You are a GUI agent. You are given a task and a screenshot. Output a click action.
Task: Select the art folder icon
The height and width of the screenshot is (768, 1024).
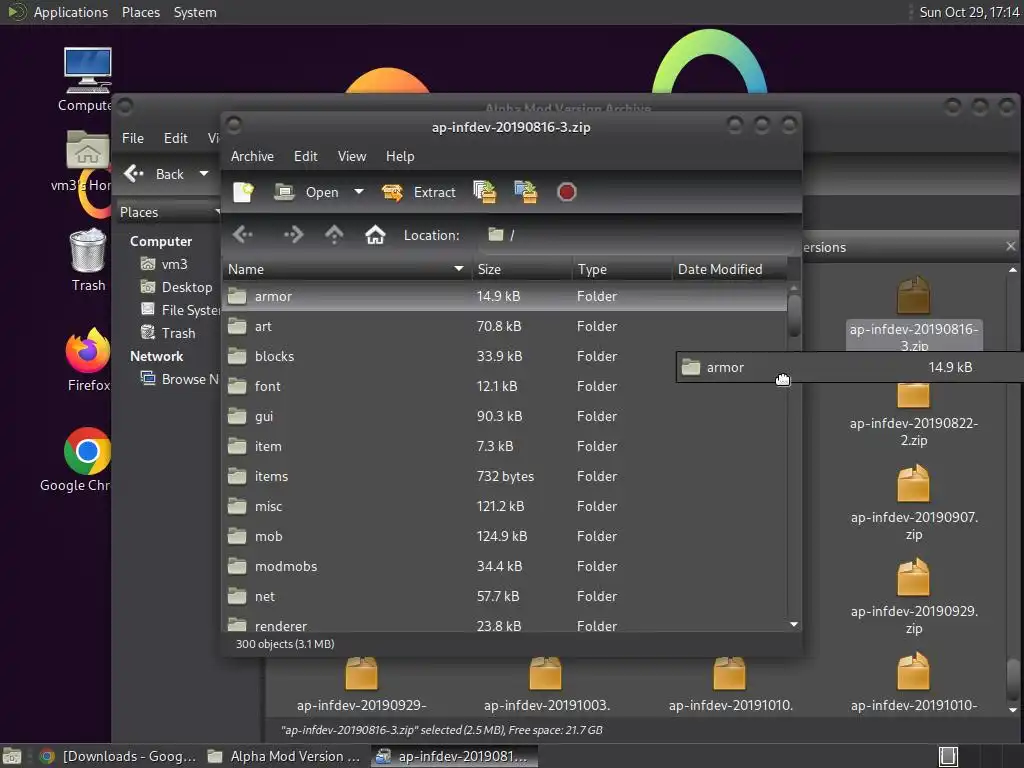[237, 327]
